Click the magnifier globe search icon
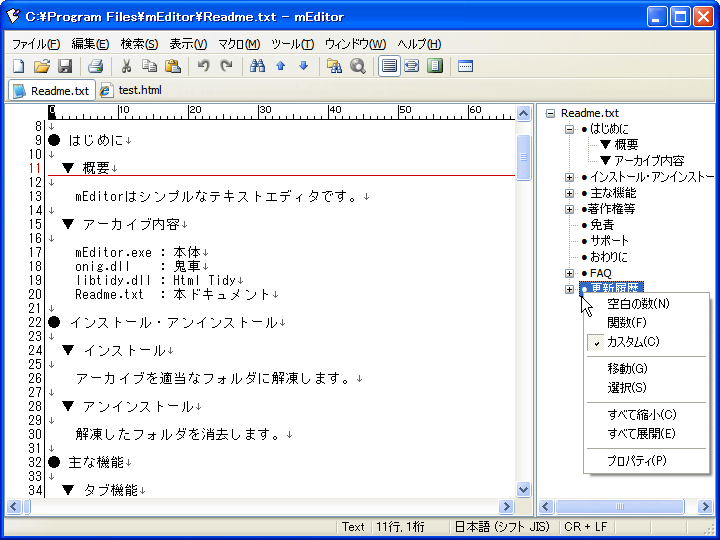The height and width of the screenshot is (540, 720). 358,66
